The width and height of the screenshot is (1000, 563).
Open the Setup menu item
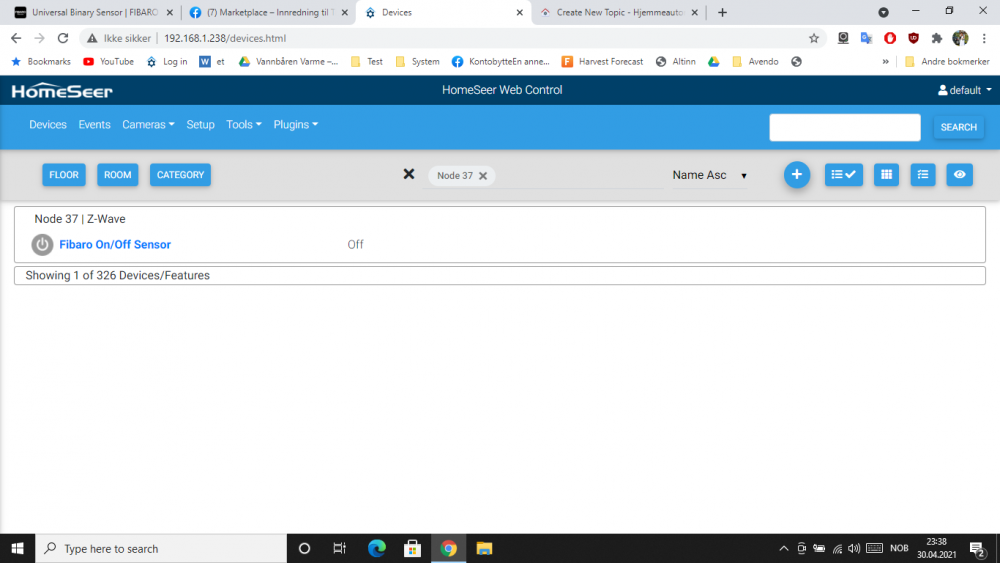(x=200, y=125)
